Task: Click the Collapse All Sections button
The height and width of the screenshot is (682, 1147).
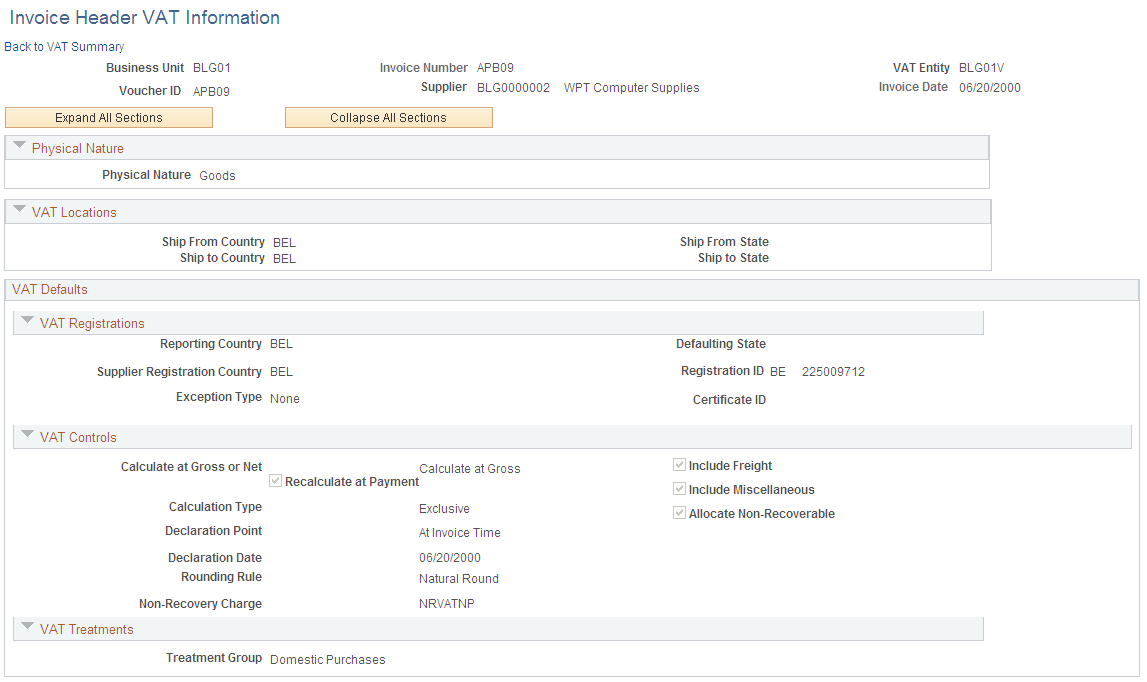Action: click(388, 117)
